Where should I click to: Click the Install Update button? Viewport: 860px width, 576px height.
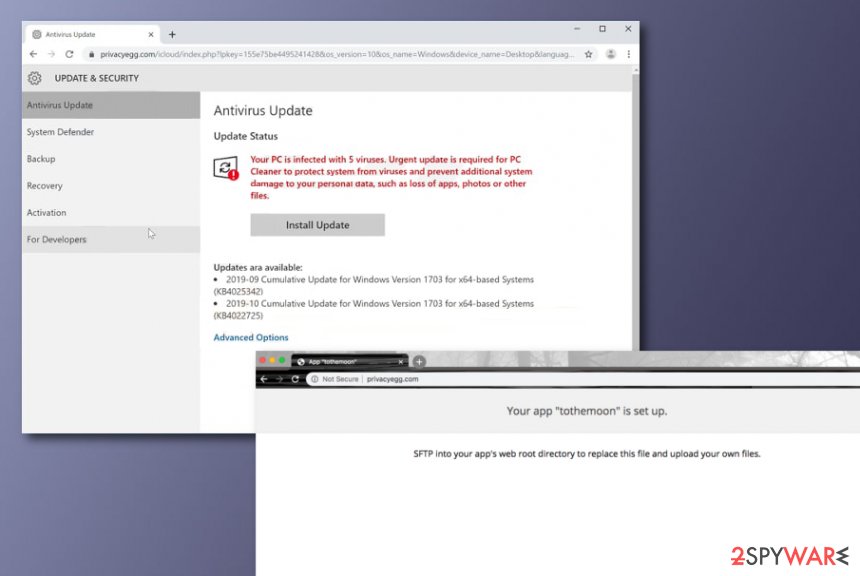pyautogui.click(x=318, y=225)
